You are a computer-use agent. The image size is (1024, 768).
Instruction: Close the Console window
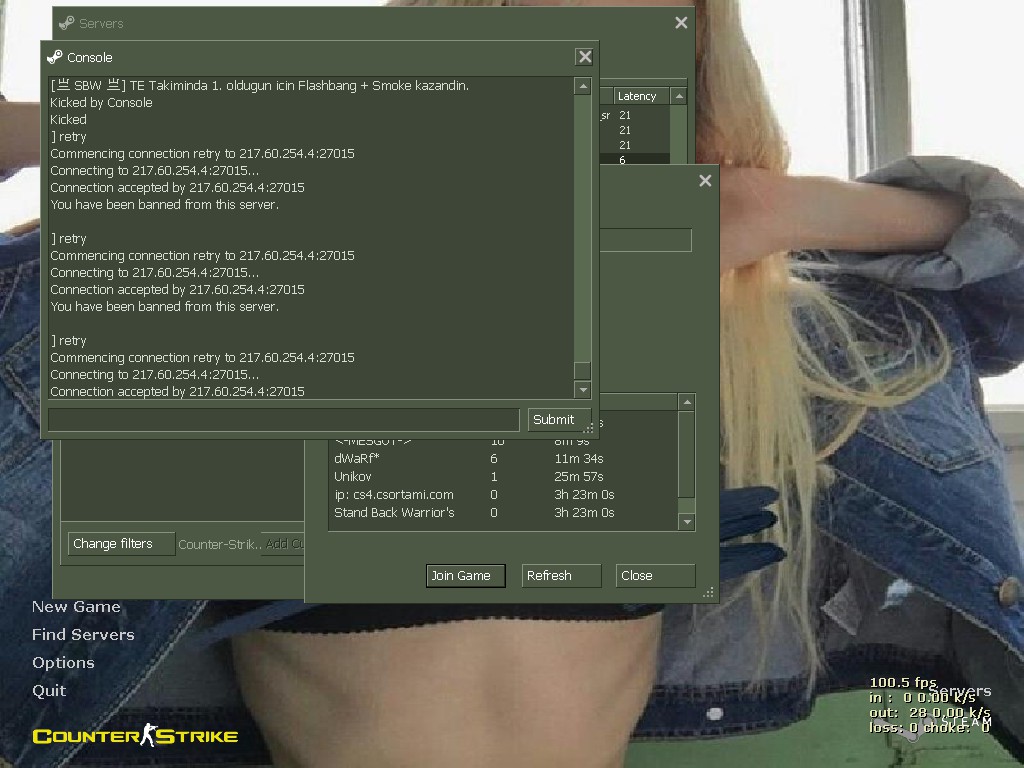(x=584, y=57)
